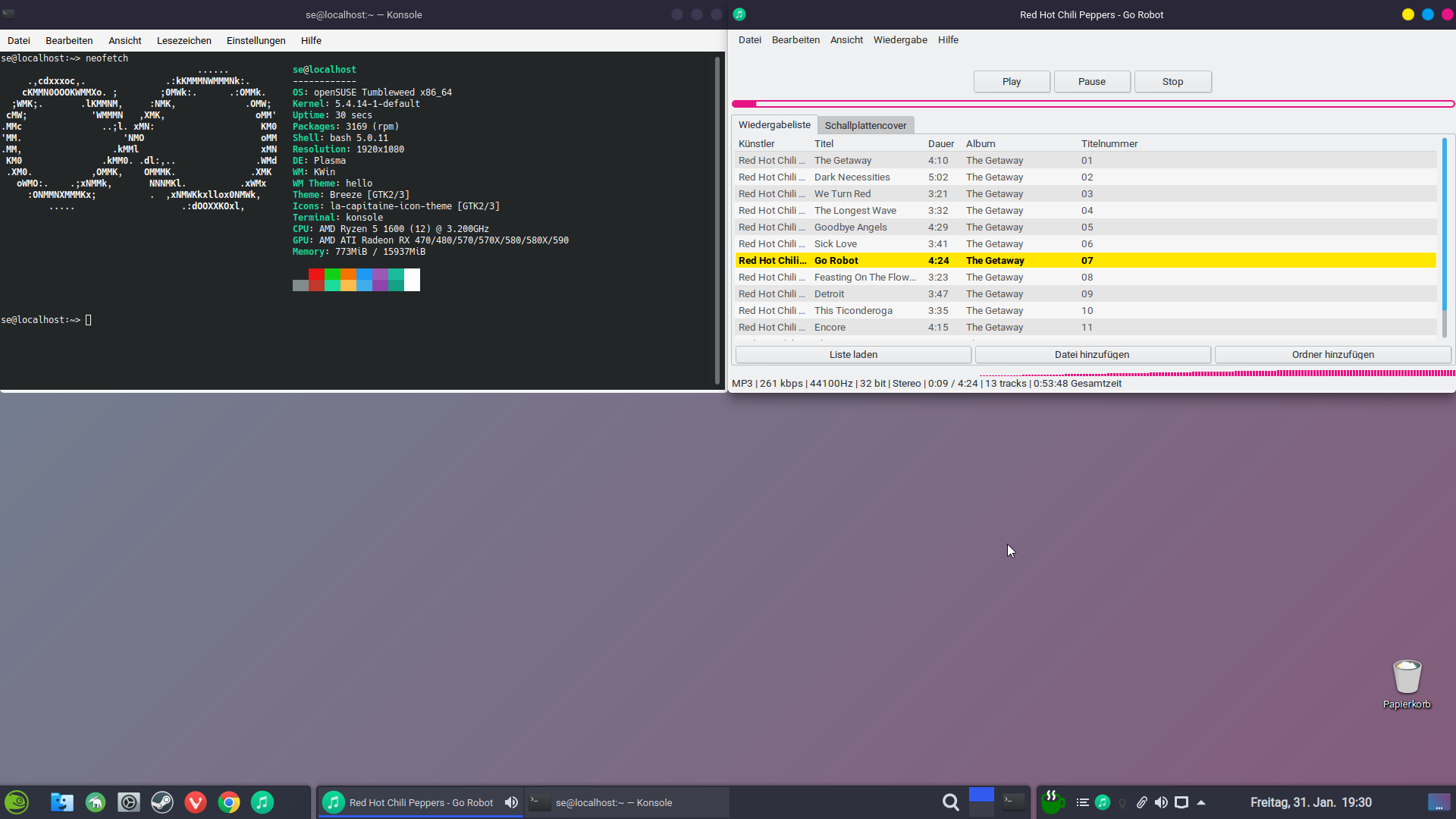Switch to the Schallplattencover tab
Viewport: 1456px width, 819px height.
[x=865, y=125]
